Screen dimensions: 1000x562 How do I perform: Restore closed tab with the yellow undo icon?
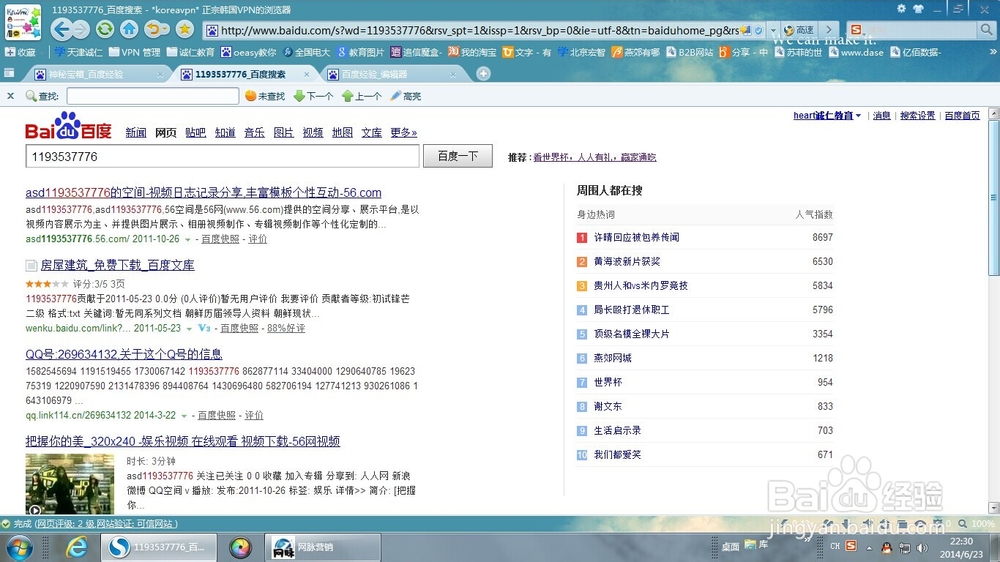pos(153,29)
